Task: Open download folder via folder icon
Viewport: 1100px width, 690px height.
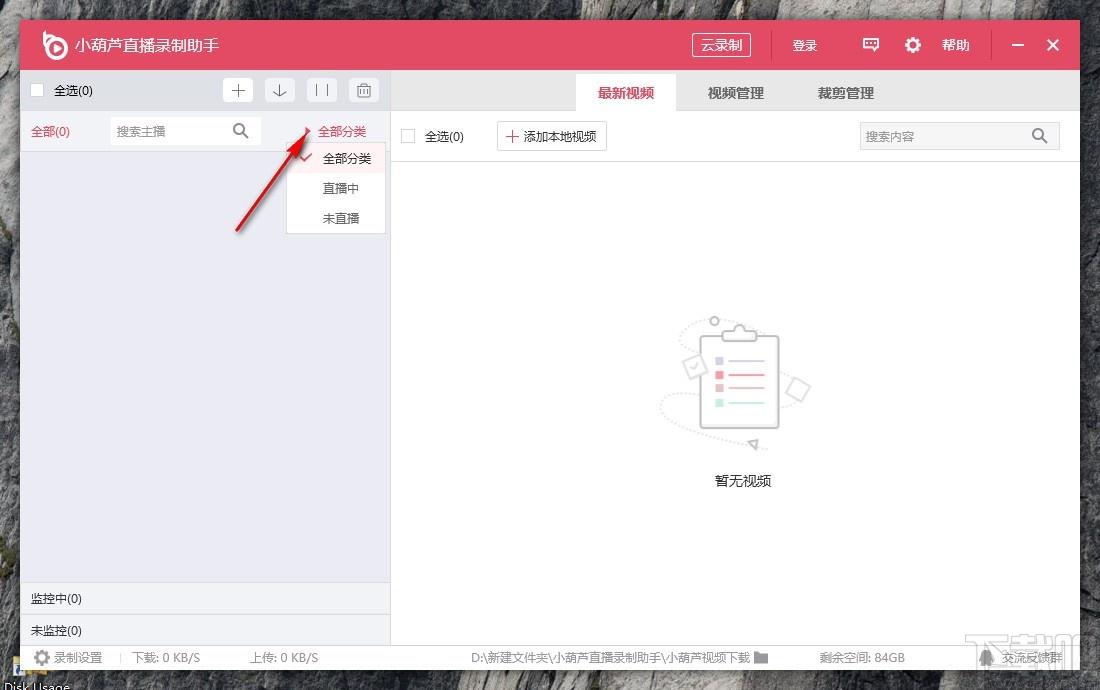Action: [761, 658]
